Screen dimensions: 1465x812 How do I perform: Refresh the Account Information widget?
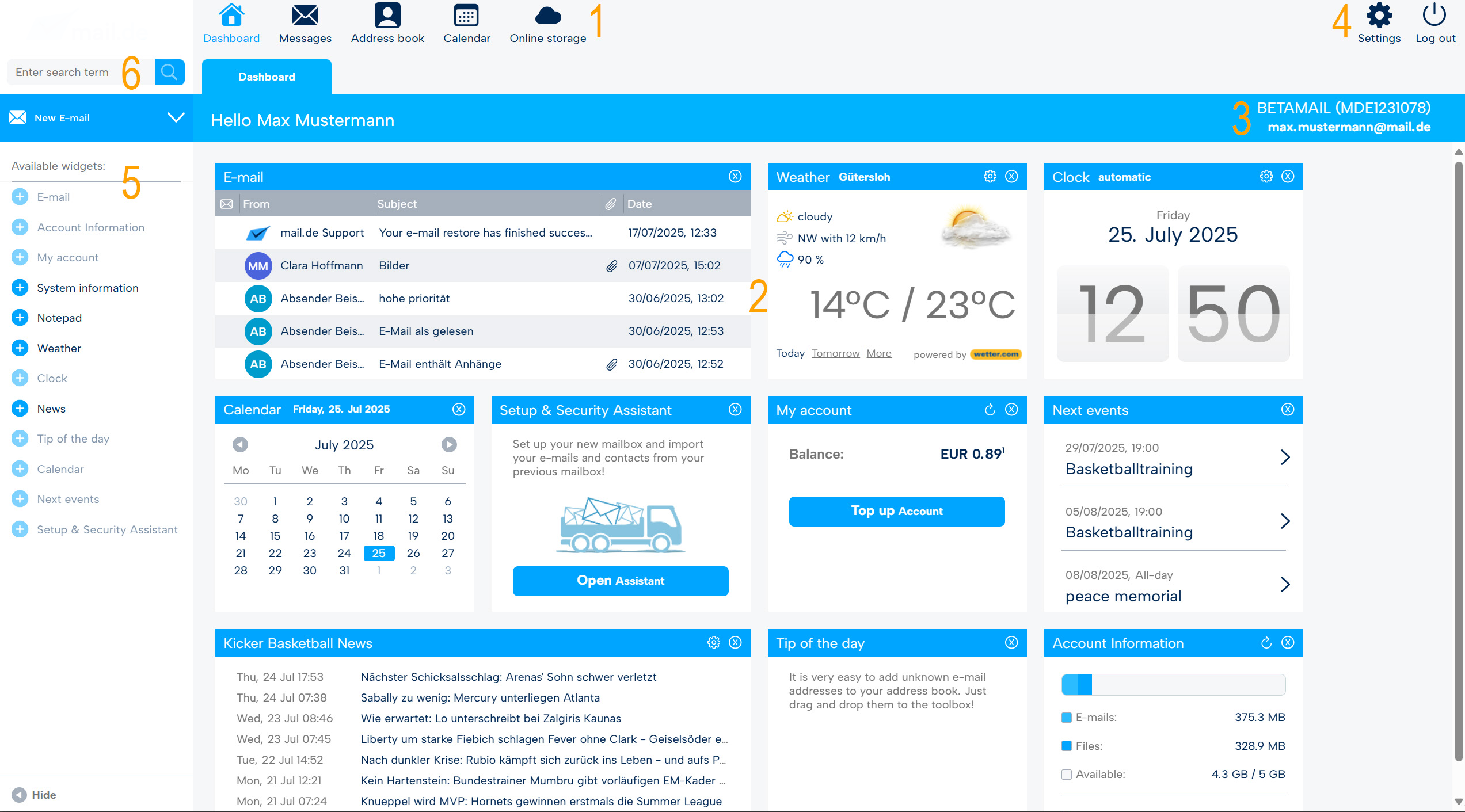click(x=1266, y=643)
